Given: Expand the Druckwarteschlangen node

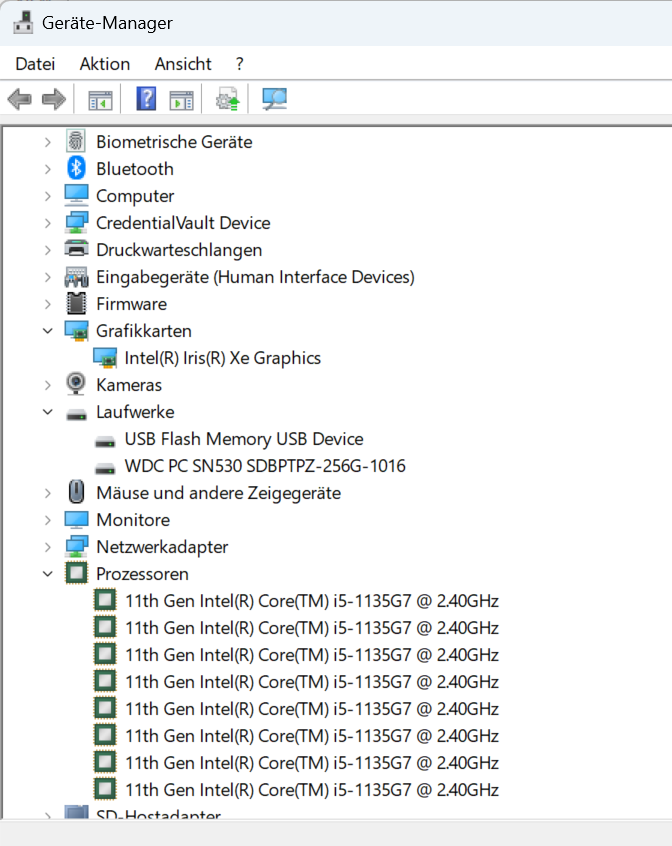Looking at the screenshot, I should coord(47,250).
